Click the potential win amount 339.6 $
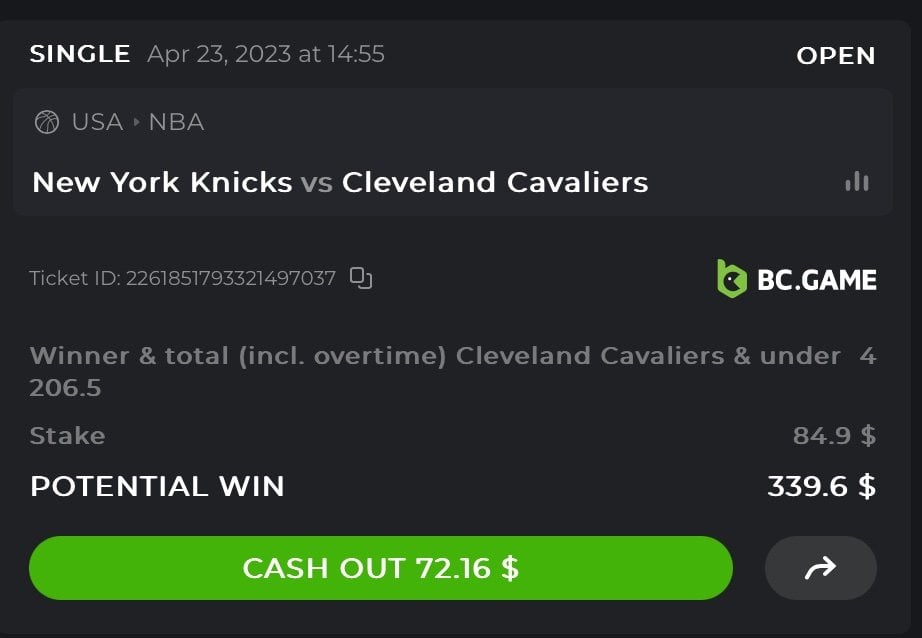Image resolution: width=922 pixels, height=638 pixels. pyautogui.click(x=821, y=486)
